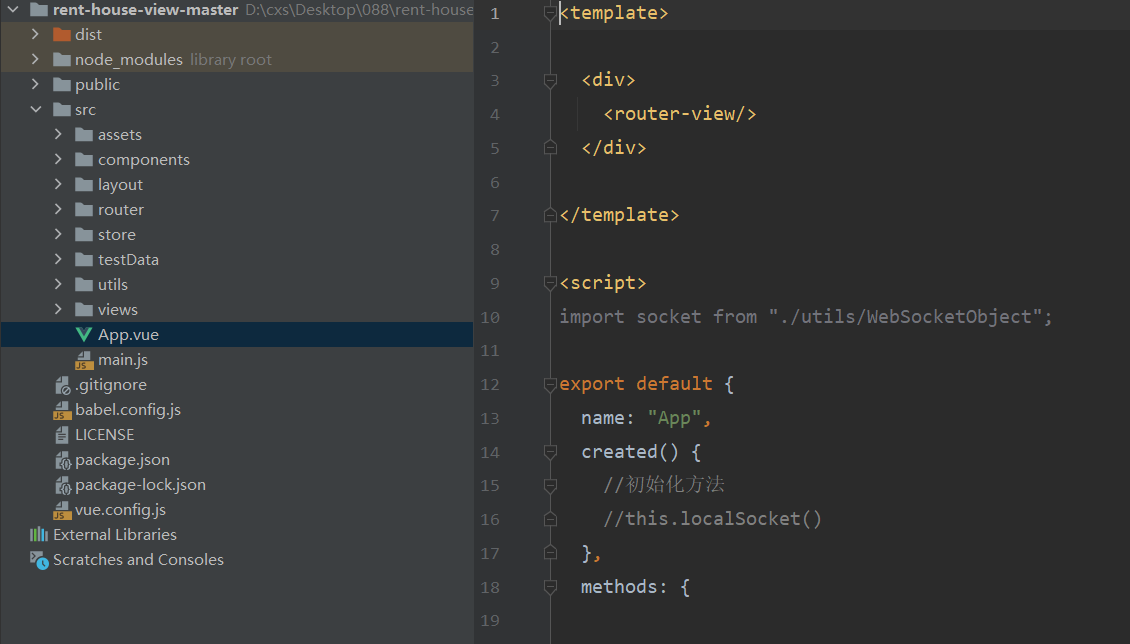Click the node_modules folder icon
This screenshot has width=1130, height=644.
62,60
